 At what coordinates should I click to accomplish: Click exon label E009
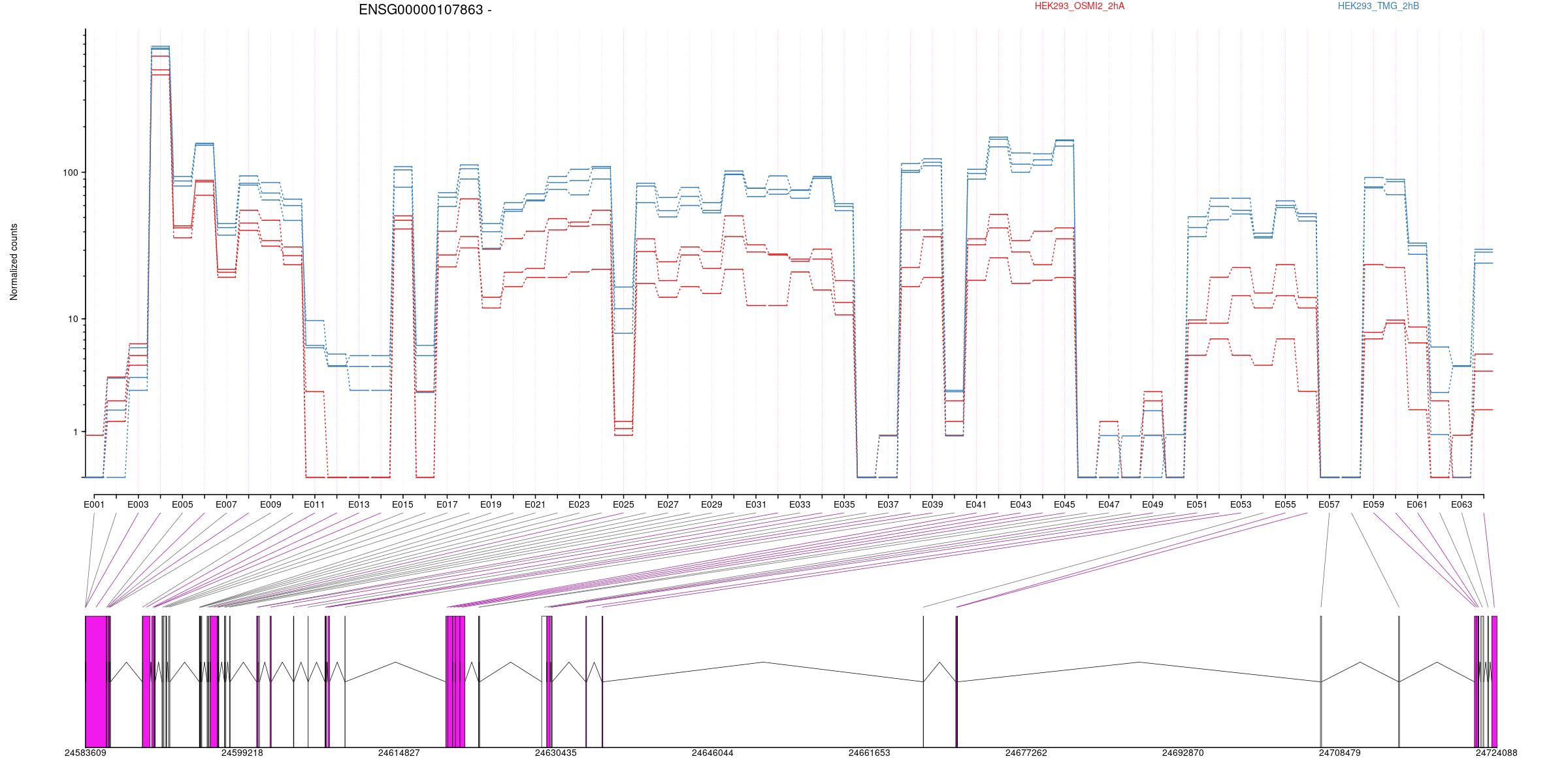click(x=270, y=504)
